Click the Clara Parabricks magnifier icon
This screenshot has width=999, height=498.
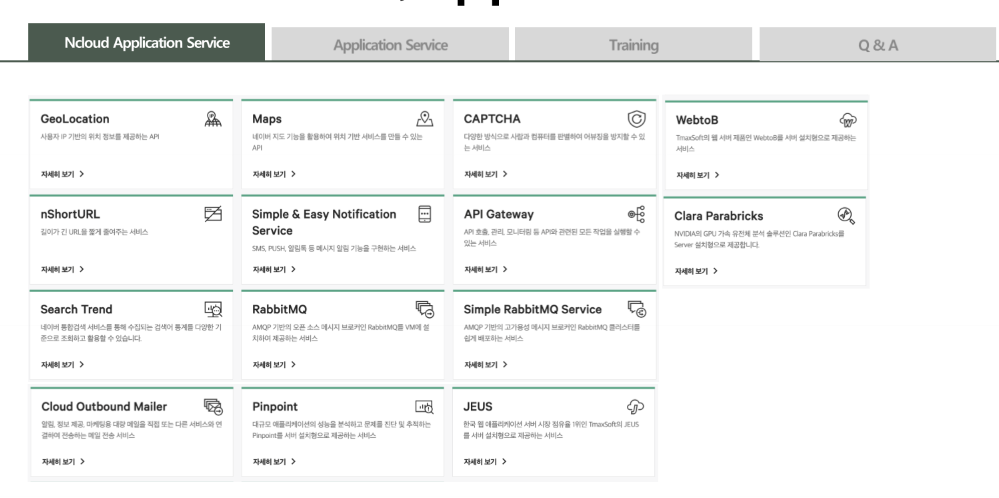click(x=846, y=216)
